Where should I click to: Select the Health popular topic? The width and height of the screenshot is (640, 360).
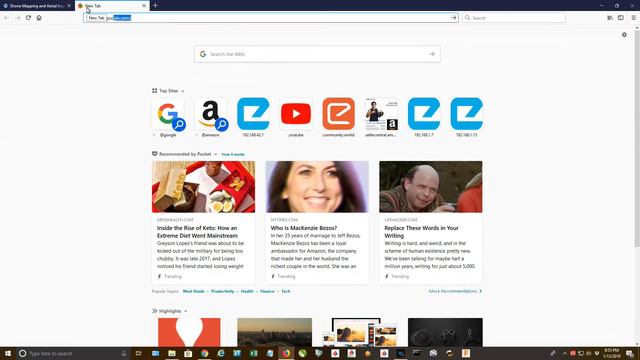pos(247,291)
